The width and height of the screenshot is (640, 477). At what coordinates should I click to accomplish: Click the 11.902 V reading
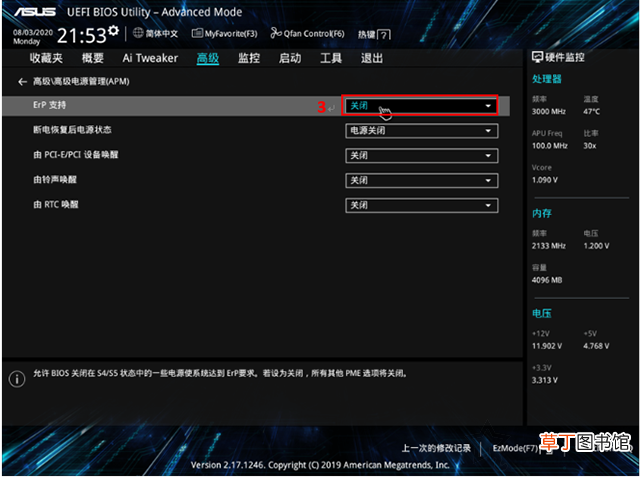pyautogui.click(x=547, y=346)
